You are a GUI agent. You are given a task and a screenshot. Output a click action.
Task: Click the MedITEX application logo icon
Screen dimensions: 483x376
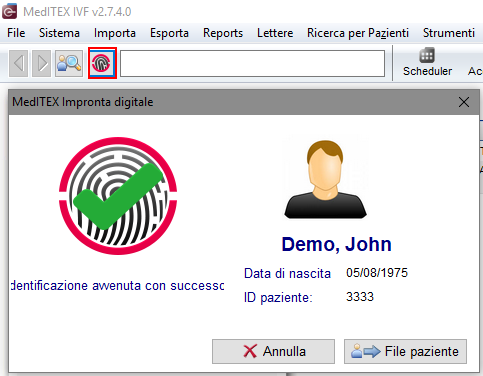coord(9,11)
